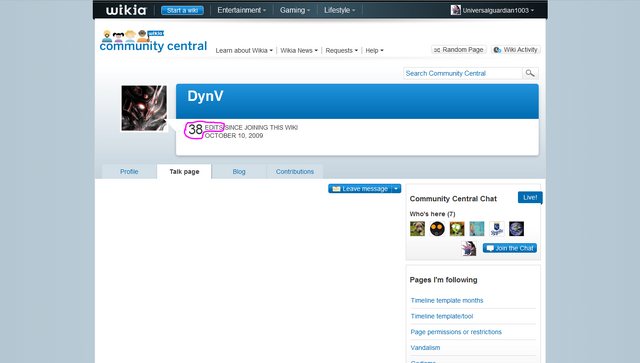Click the Community Central logo
Viewport: 640px width, 363px height.
(153, 41)
